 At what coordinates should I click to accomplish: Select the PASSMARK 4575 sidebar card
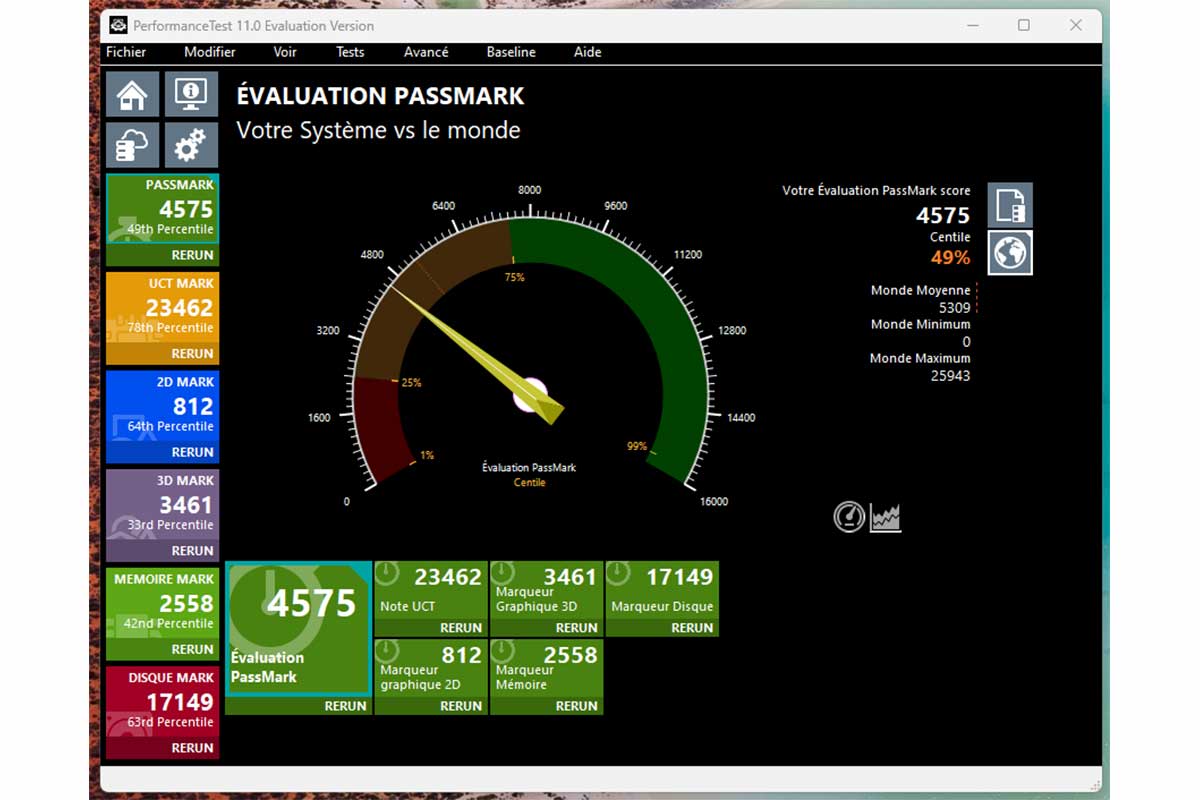point(162,209)
